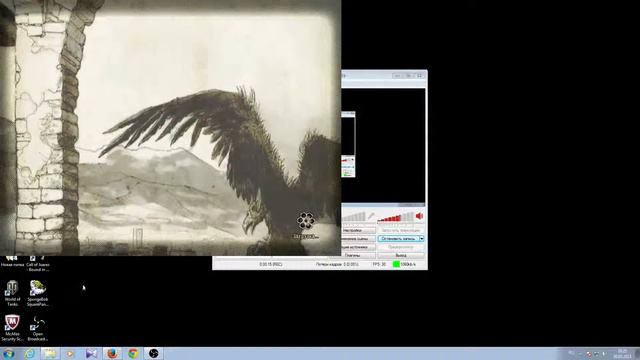Open Windows Media Player from the taskbar
The width and height of the screenshot is (640, 360).
pyautogui.click(x=70, y=353)
